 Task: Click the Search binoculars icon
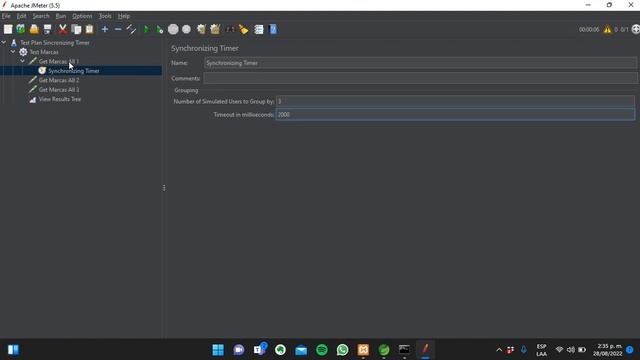point(231,29)
